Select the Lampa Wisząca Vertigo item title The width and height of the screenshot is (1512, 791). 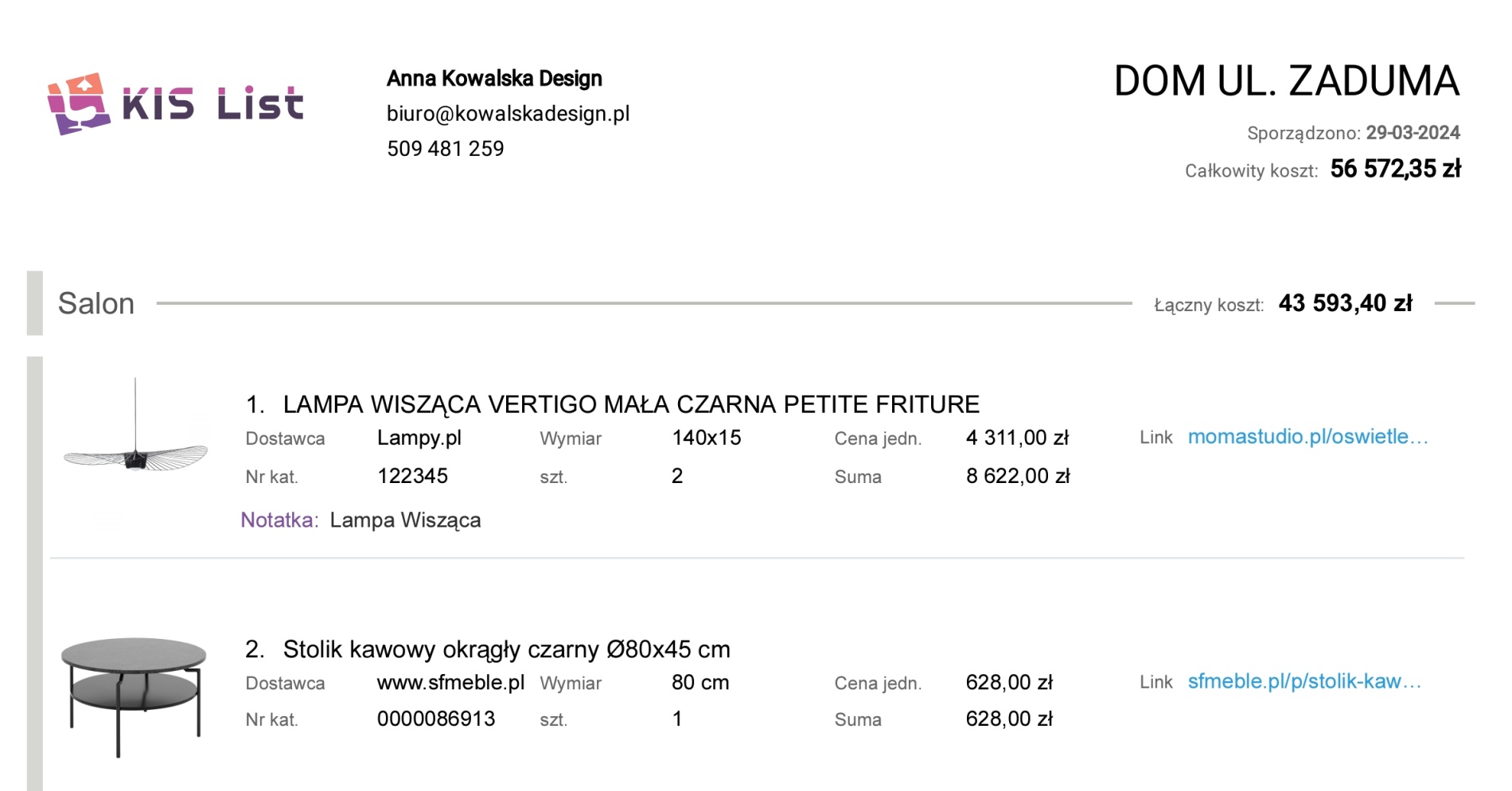[630, 404]
